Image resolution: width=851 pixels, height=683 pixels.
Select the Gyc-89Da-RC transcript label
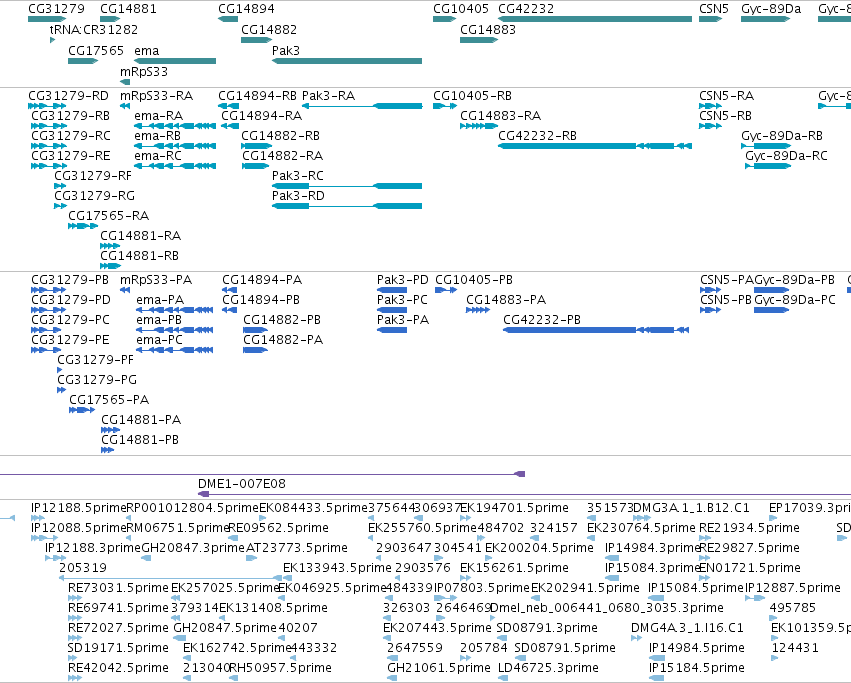coord(786,155)
